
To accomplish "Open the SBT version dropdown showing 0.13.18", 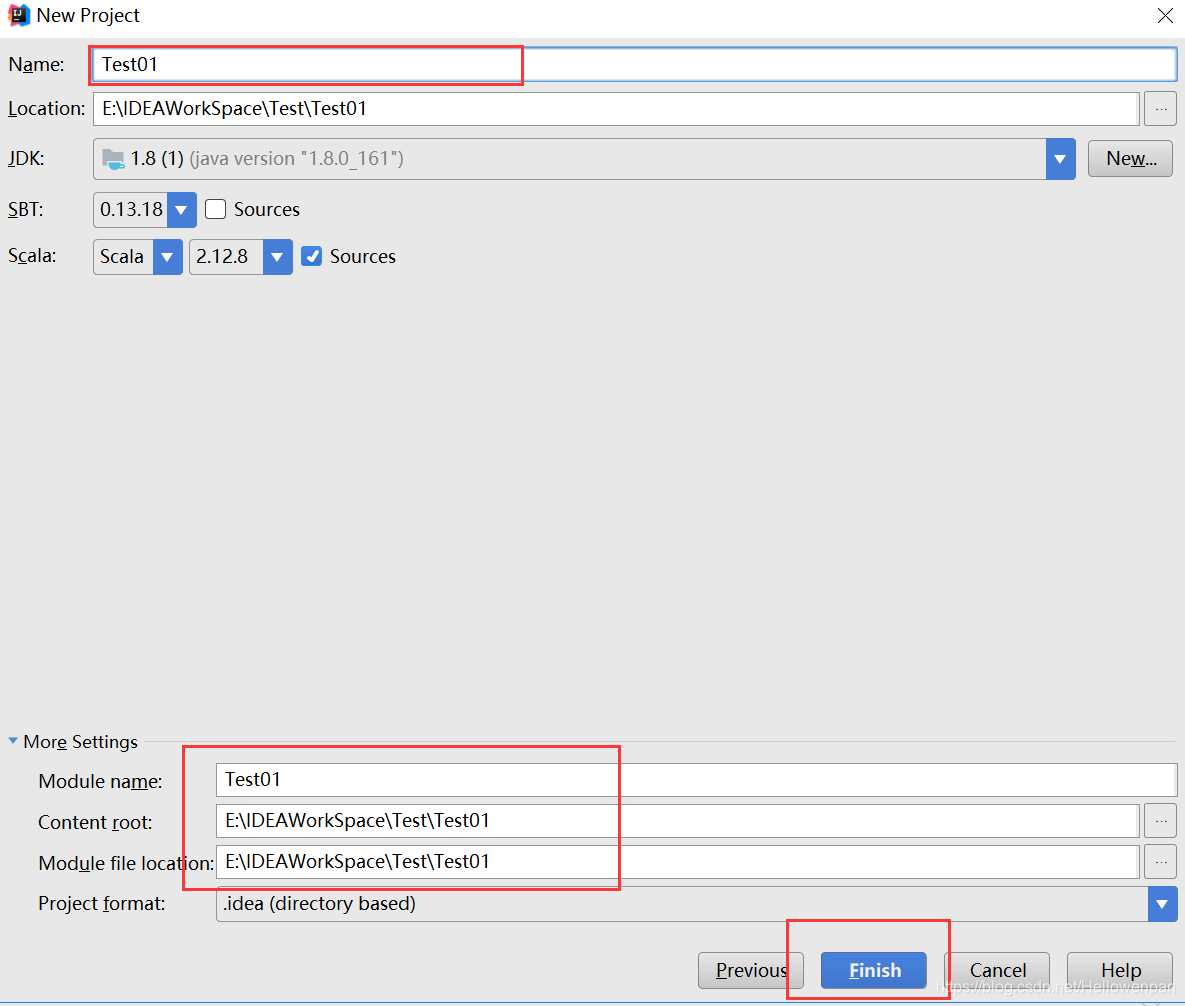I will pos(182,210).
